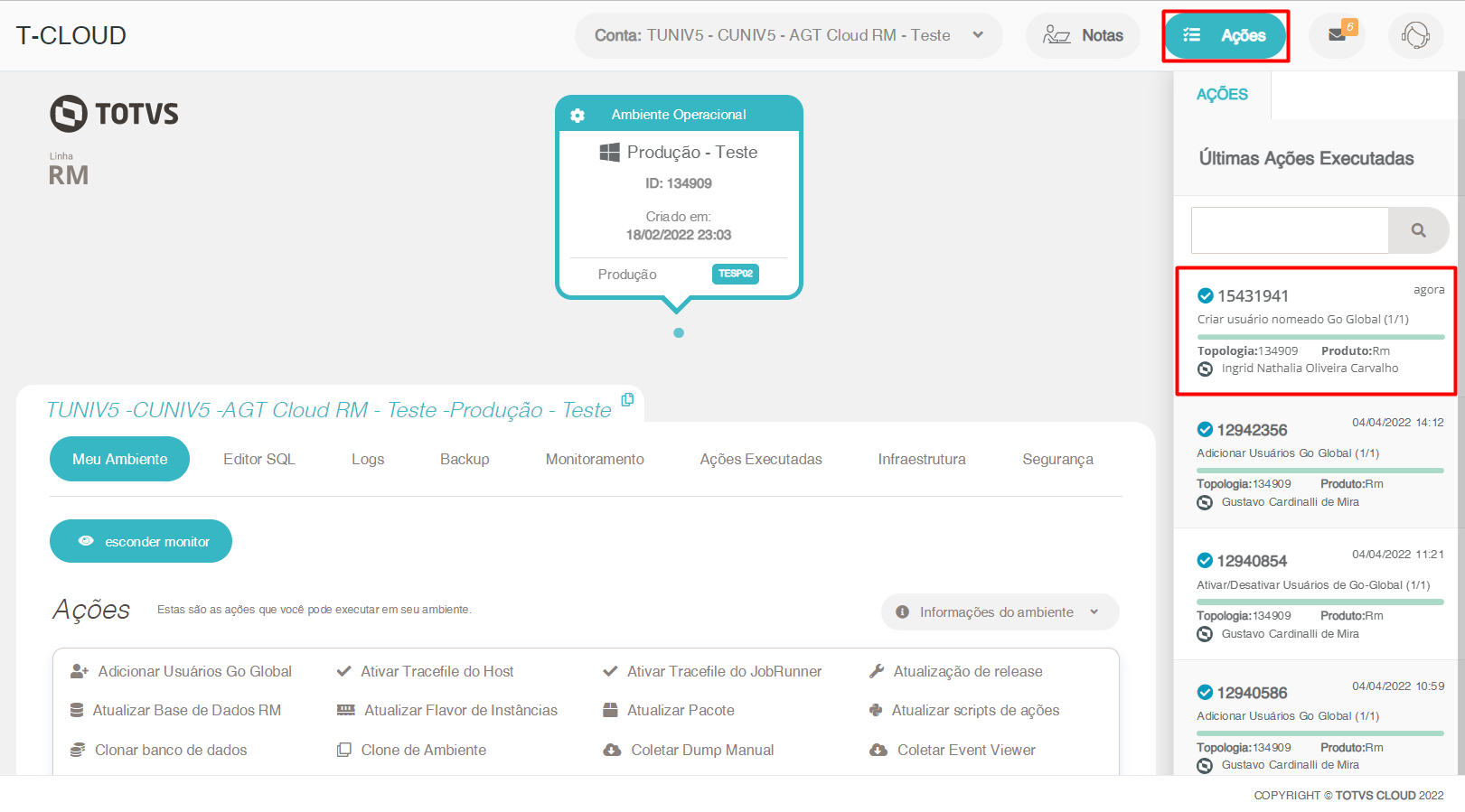Switch to the Infraestrutura tab
The image size is (1465, 812).
[x=922, y=459]
